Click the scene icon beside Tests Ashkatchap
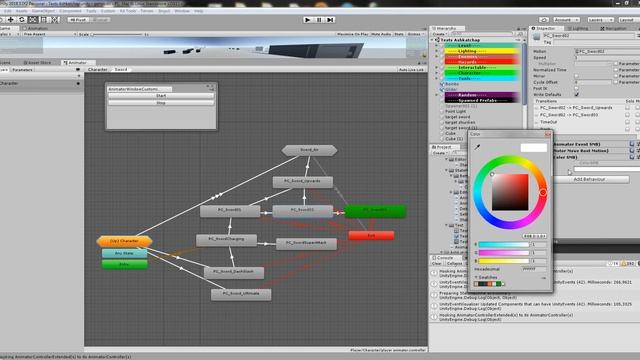The image size is (640, 360). click(437, 40)
